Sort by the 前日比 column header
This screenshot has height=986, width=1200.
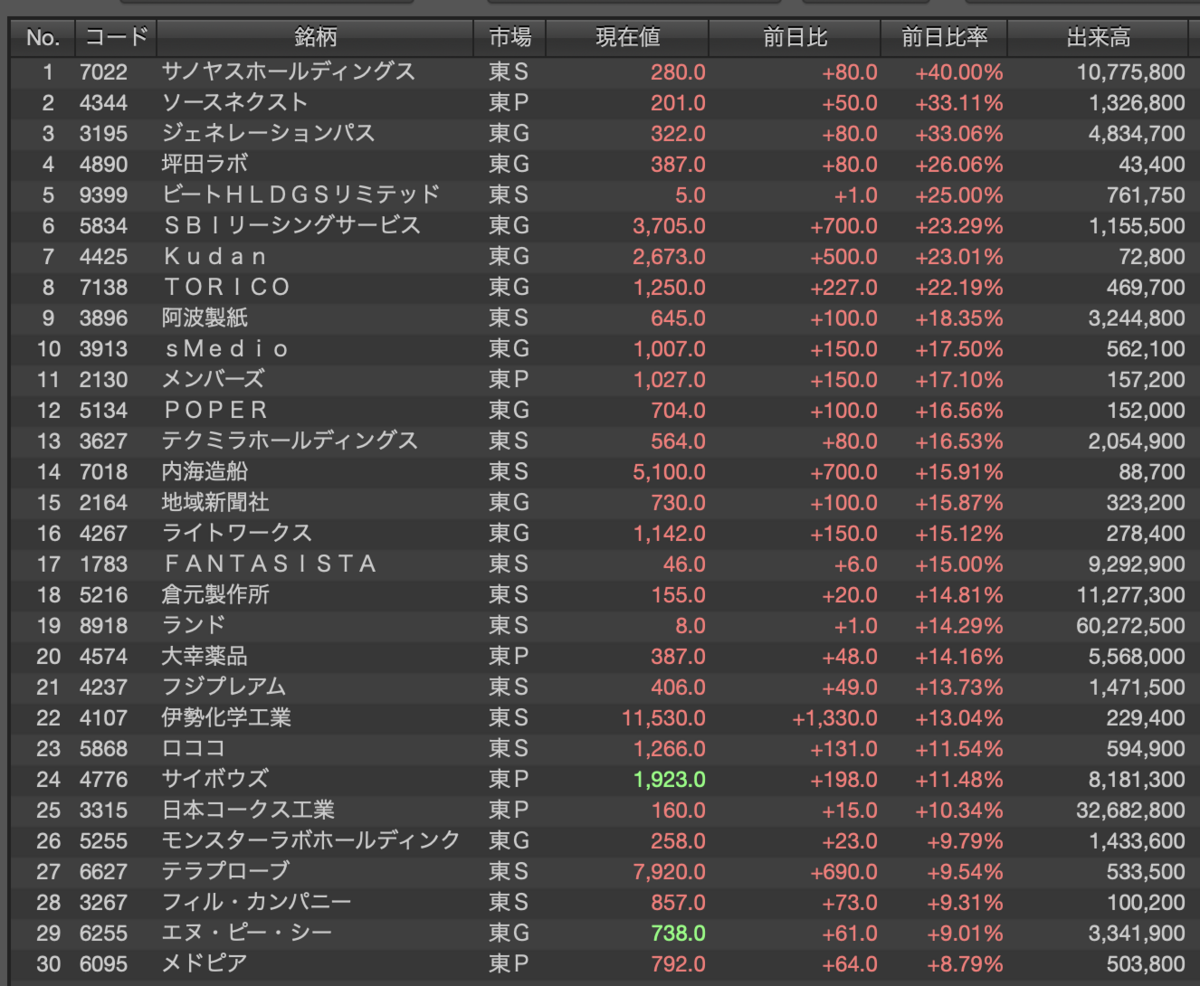(795, 38)
